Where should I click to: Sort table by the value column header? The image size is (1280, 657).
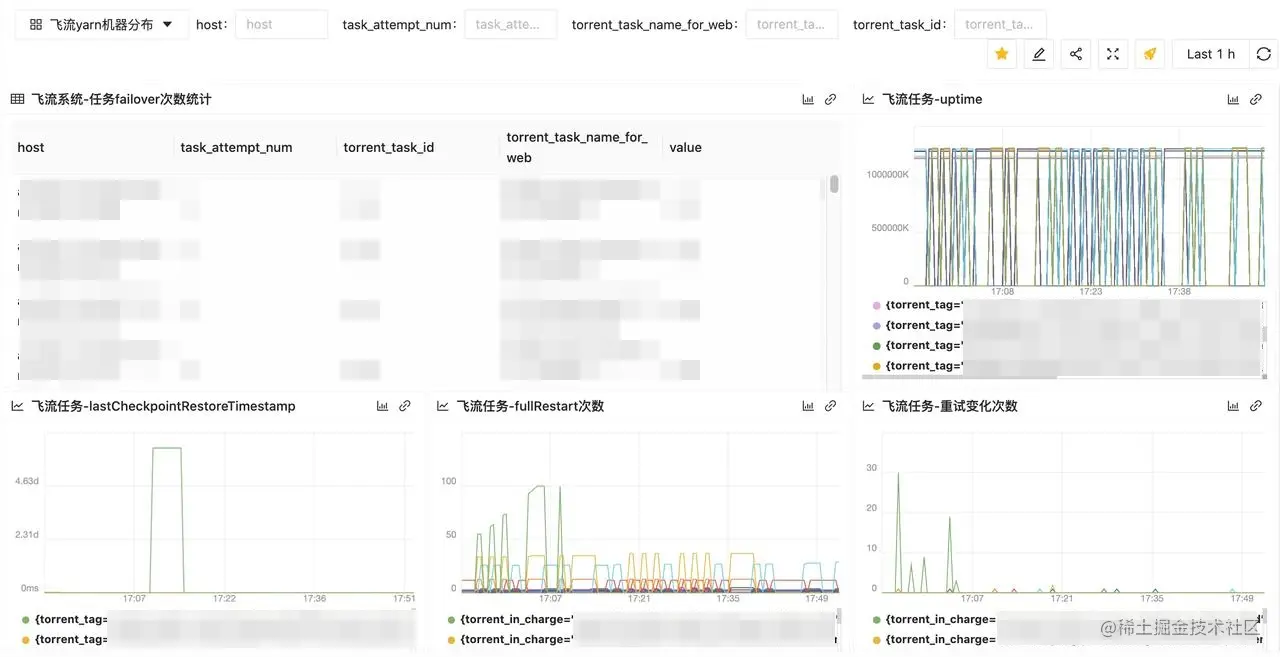[x=685, y=147]
